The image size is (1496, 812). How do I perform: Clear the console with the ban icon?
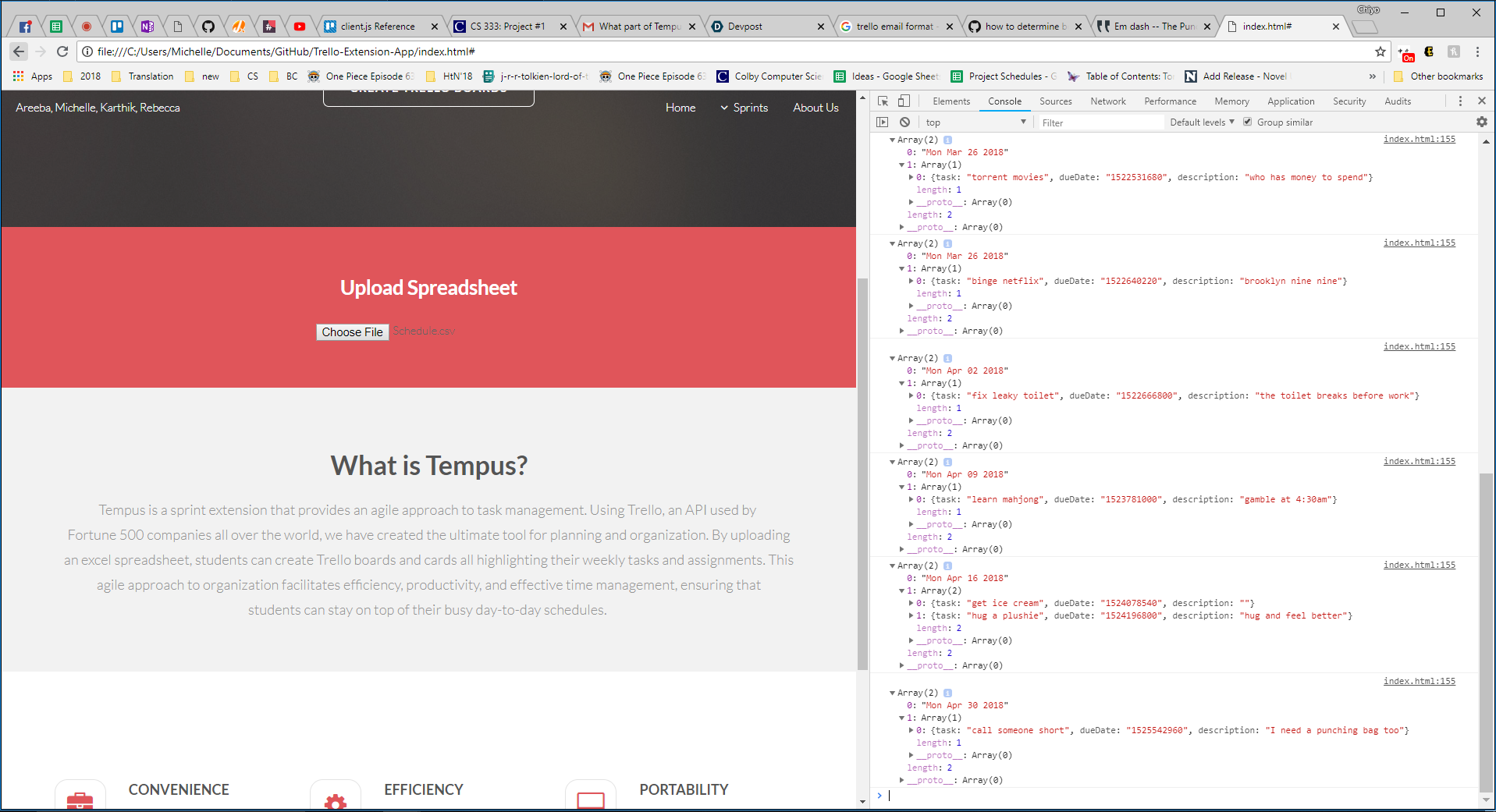[904, 122]
